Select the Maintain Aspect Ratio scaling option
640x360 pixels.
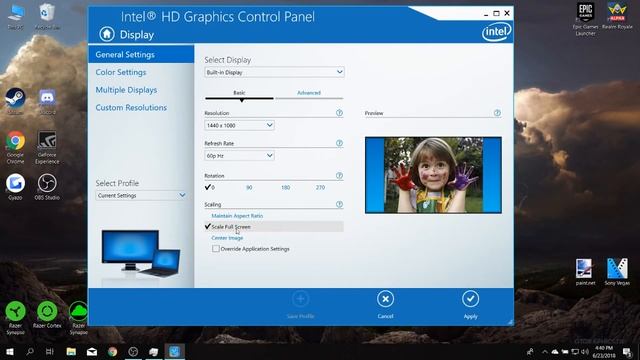[x=237, y=216]
